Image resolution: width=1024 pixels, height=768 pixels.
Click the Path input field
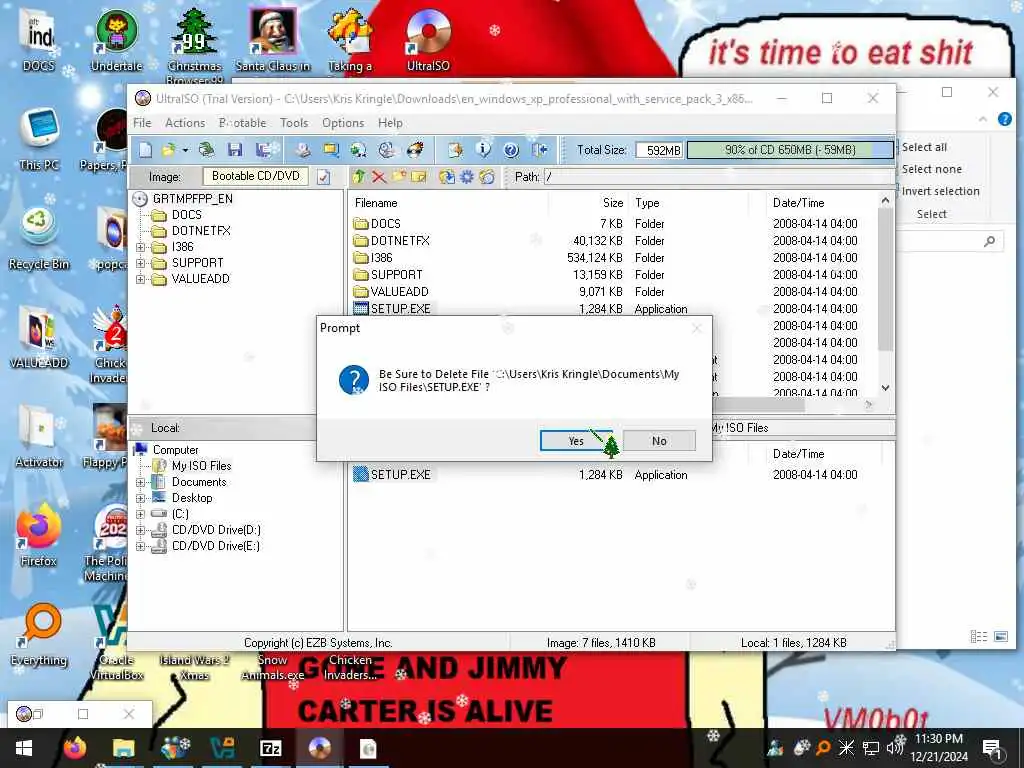tap(718, 177)
